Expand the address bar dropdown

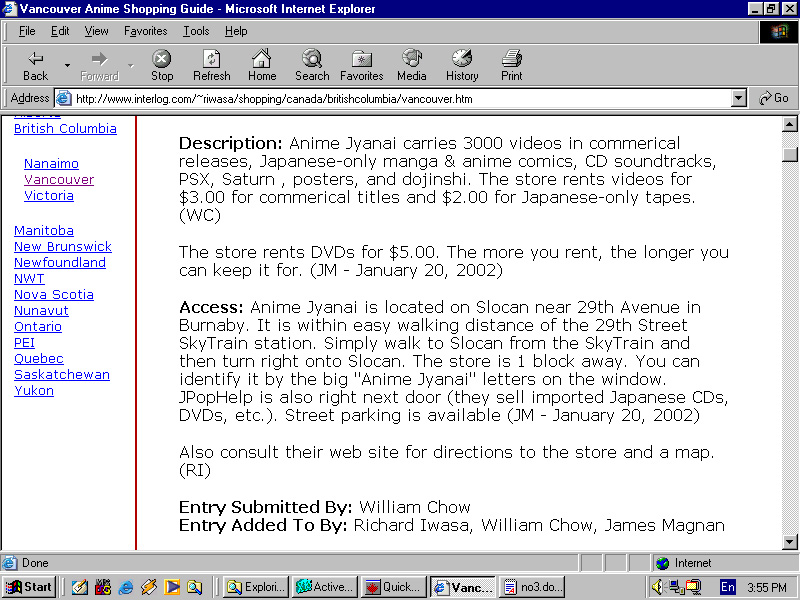pyautogui.click(x=738, y=98)
